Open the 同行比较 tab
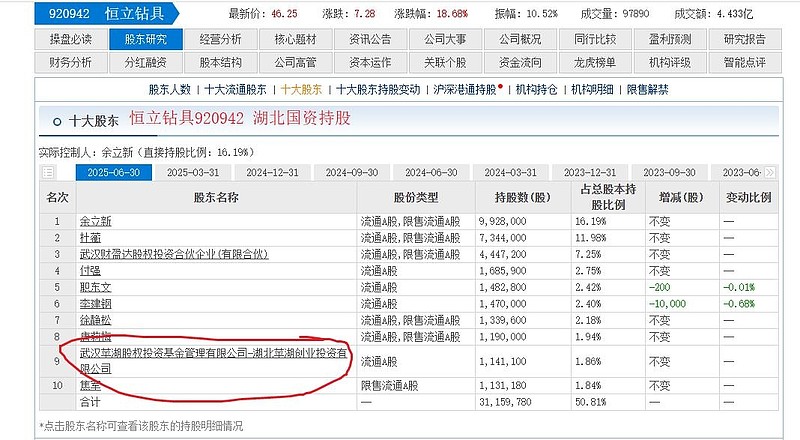This screenshot has height=440, width=800. point(595,39)
